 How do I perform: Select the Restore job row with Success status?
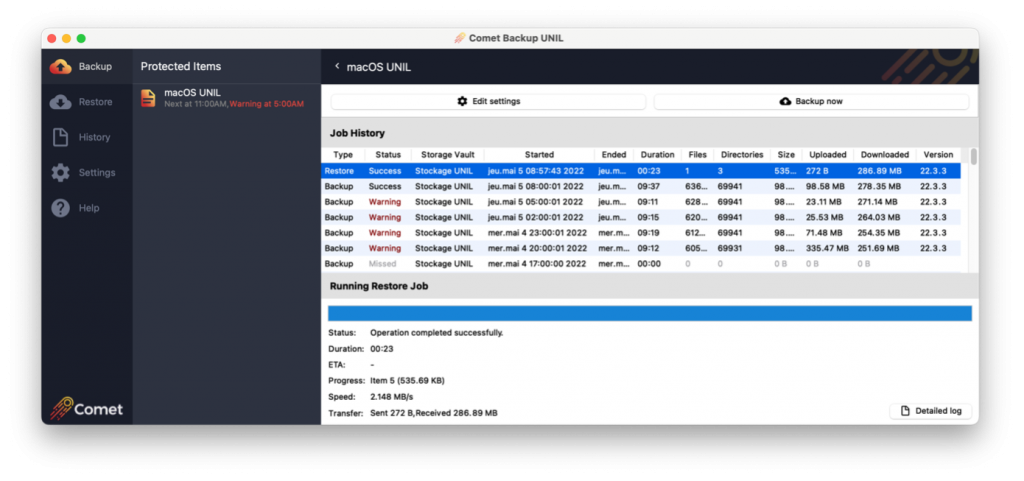click(x=640, y=171)
